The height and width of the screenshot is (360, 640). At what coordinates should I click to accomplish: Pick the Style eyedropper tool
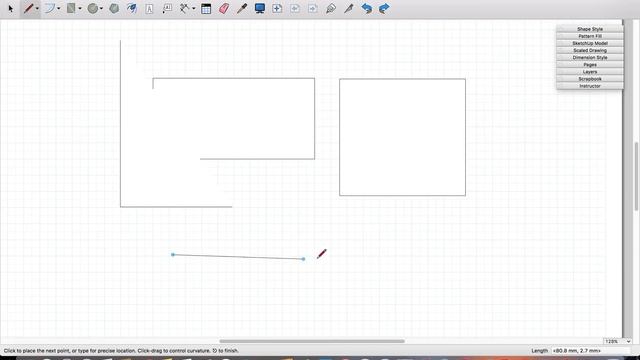coord(242,8)
